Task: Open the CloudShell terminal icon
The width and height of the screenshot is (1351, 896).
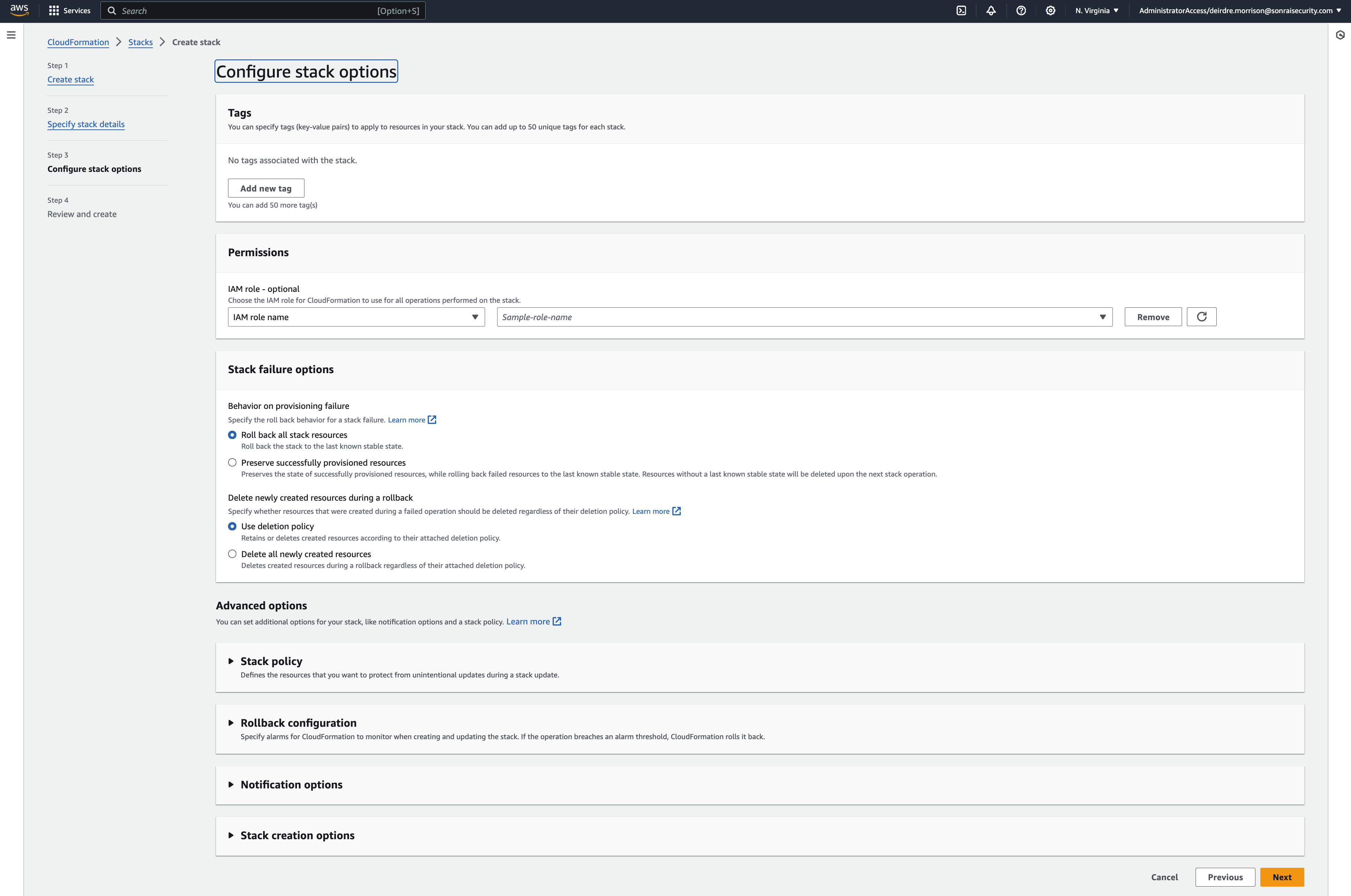Action: 961,11
